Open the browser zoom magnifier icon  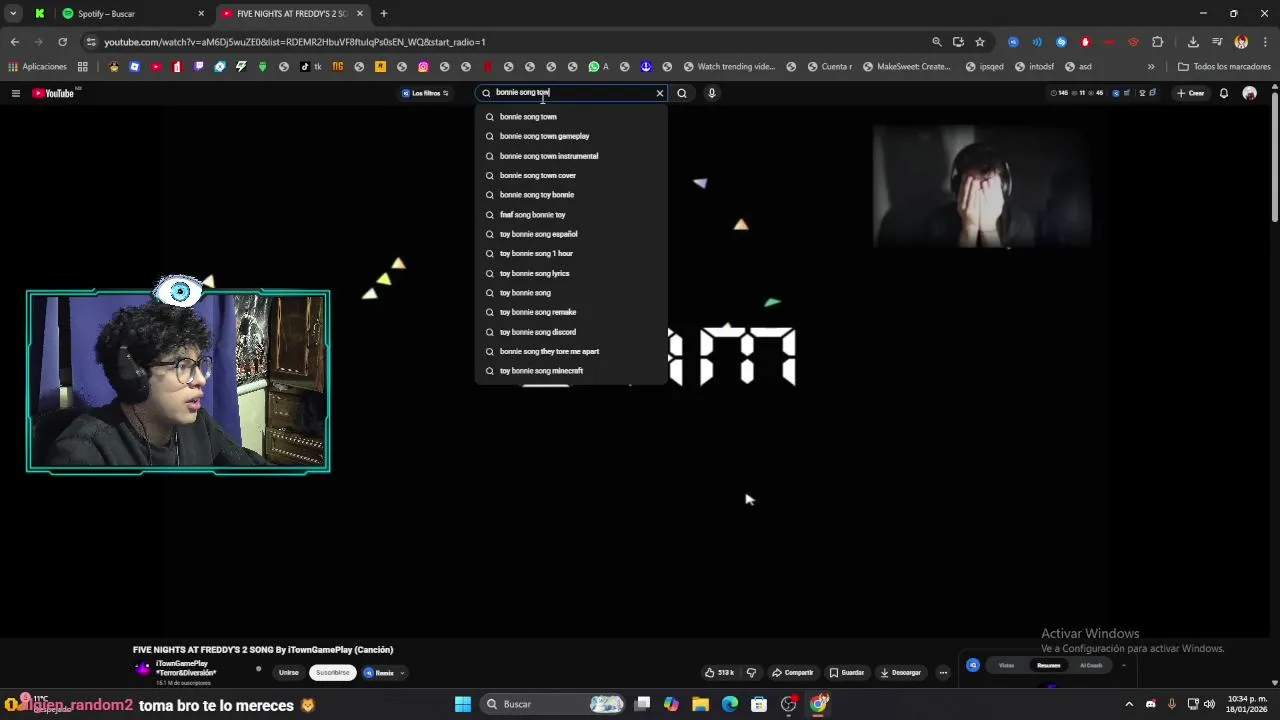(x=936, y=42)
